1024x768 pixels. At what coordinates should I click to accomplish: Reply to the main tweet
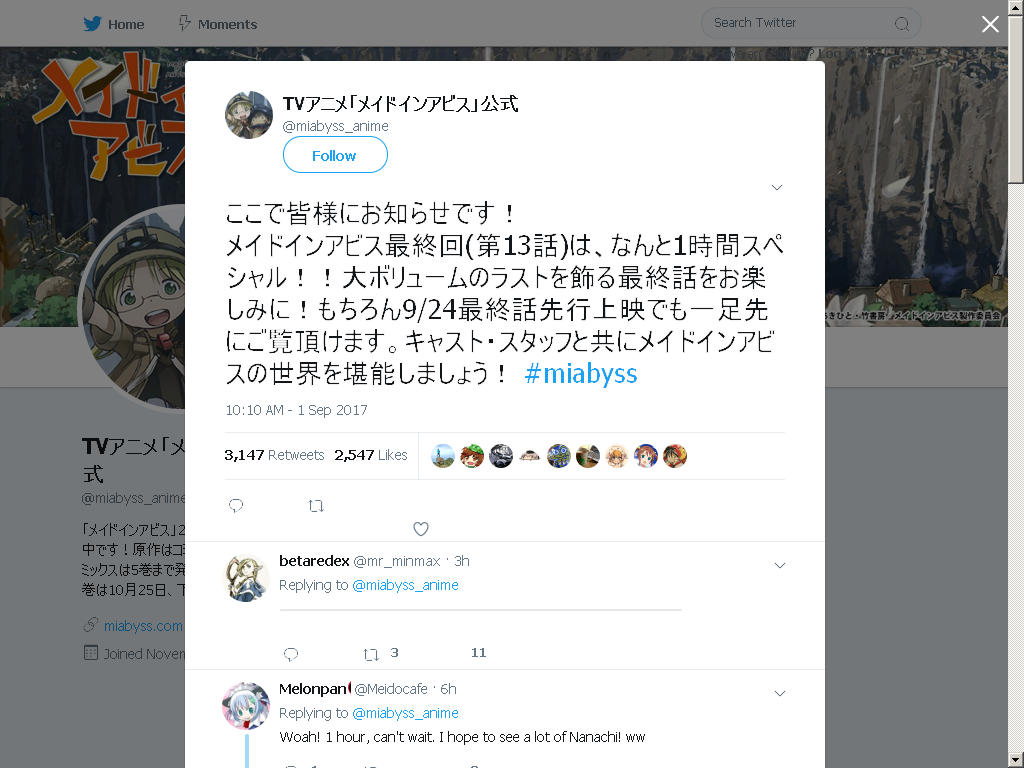(236, 505)
